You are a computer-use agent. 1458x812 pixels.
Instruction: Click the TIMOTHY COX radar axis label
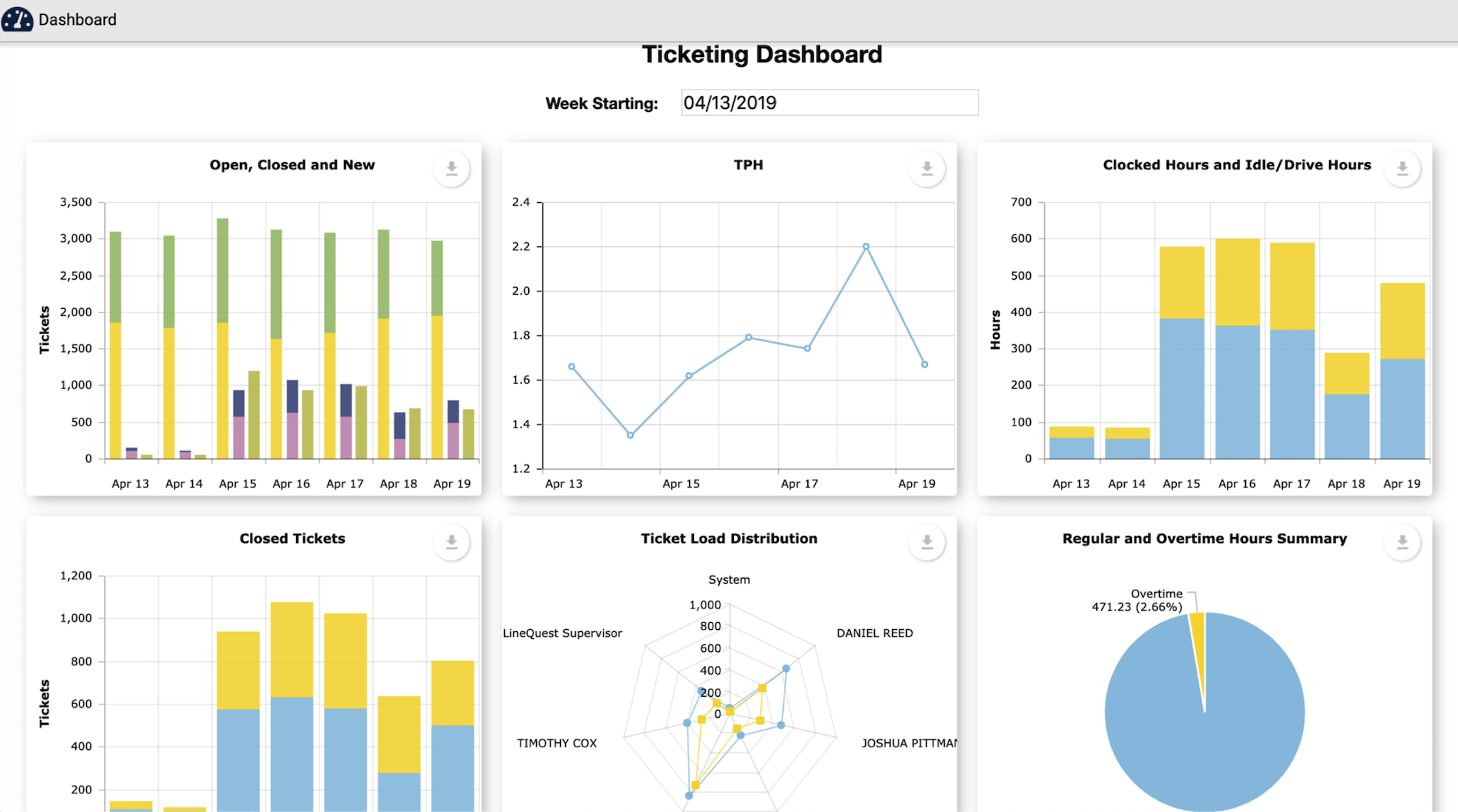[557, 743]
